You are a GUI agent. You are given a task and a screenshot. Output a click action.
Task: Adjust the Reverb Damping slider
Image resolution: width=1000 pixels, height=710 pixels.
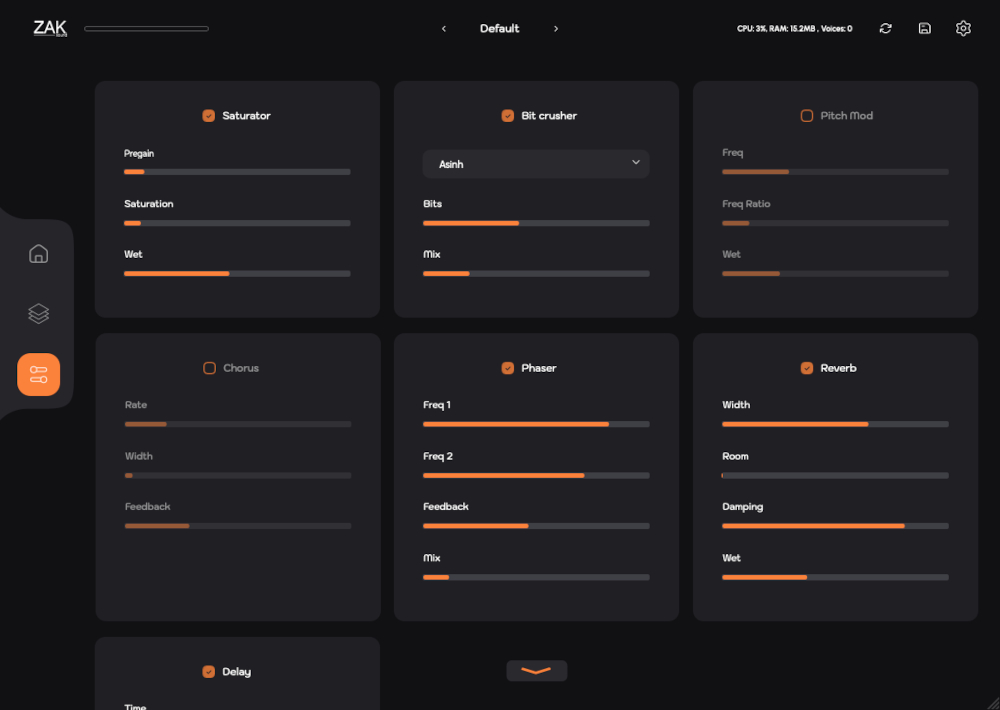(x=835, y=526)
